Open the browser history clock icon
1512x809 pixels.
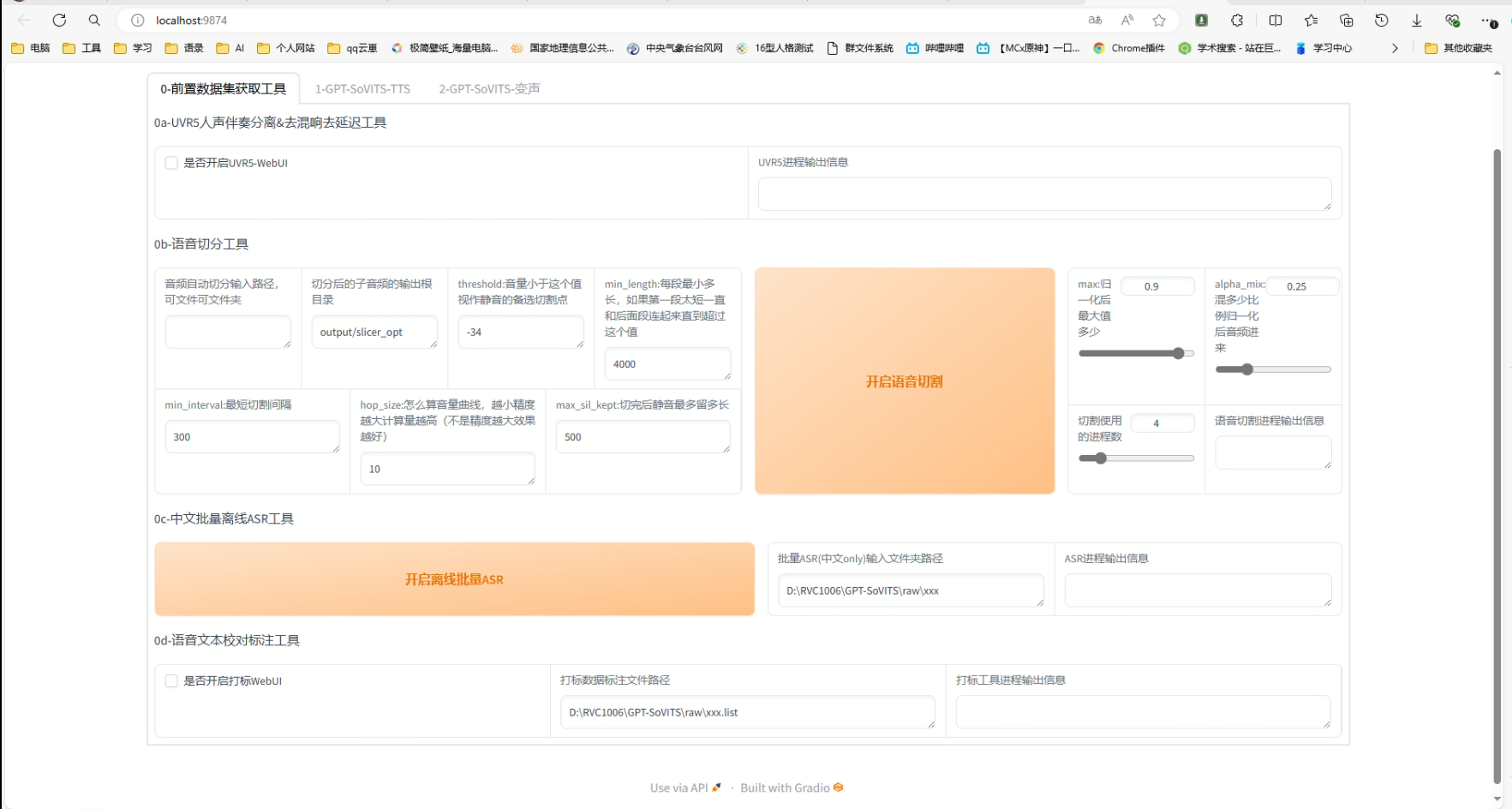[1381, 21]
